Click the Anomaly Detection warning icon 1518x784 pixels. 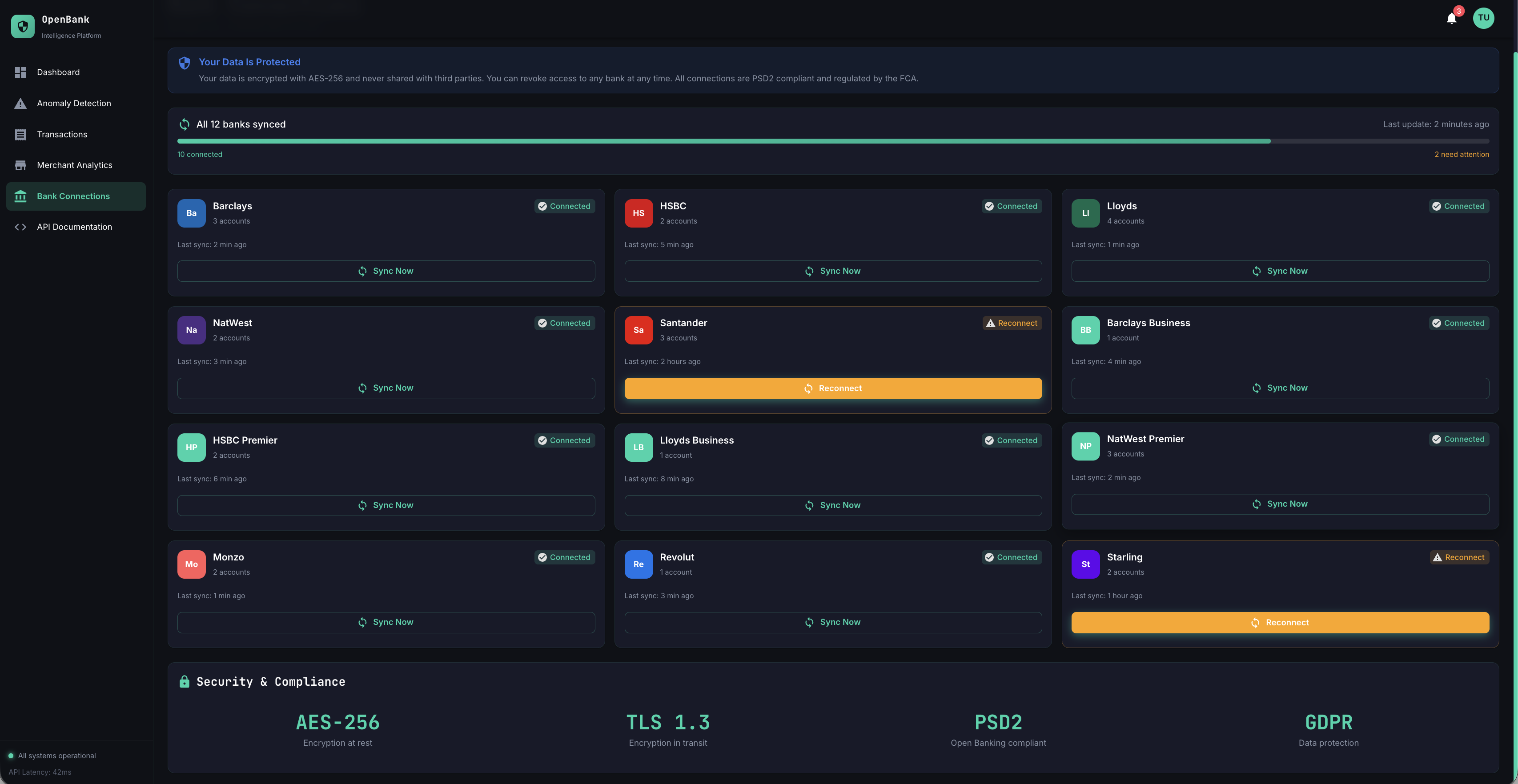tap(20, 103)
